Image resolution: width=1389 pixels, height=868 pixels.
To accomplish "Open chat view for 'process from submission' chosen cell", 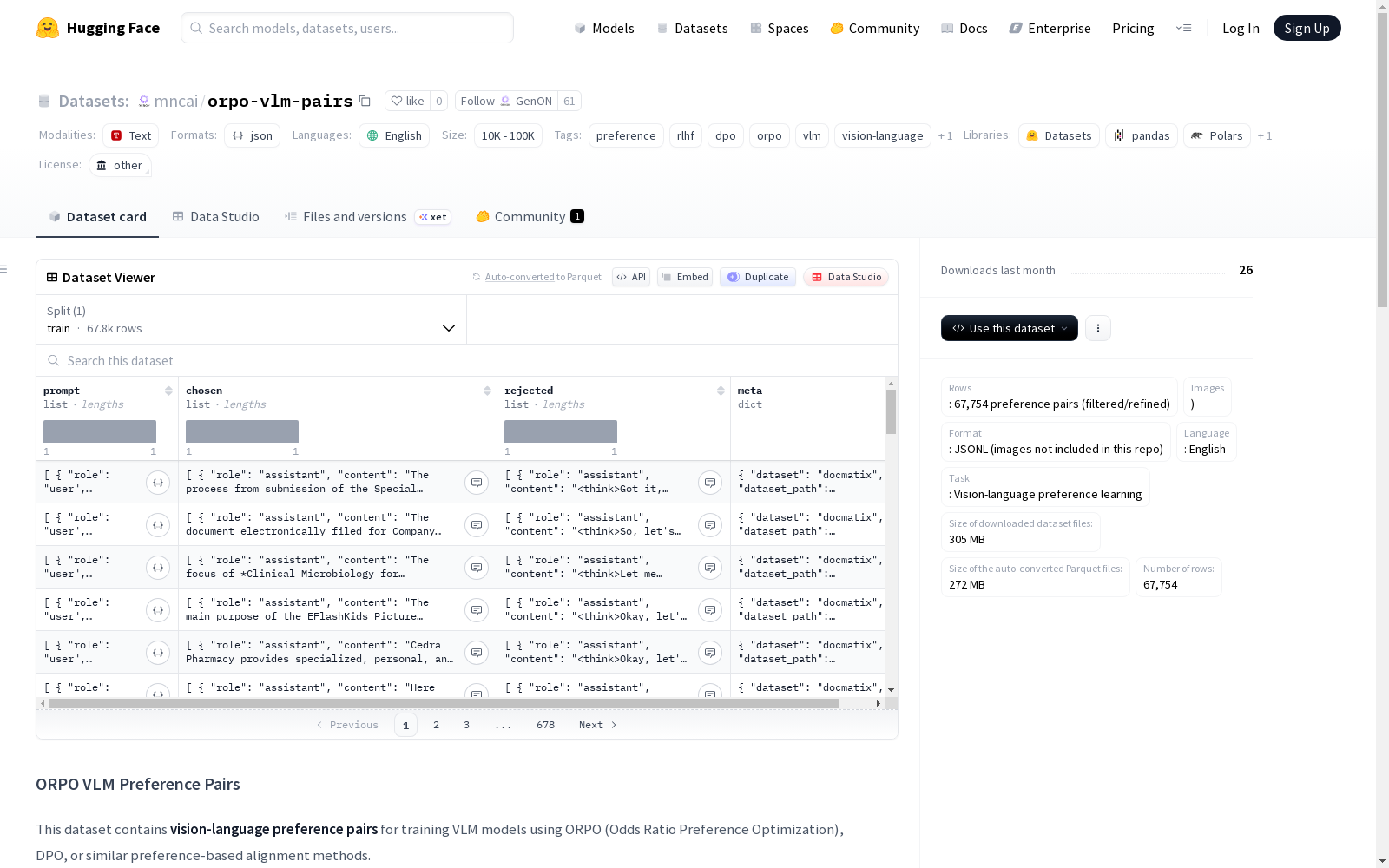I will [x=477, y=483].
